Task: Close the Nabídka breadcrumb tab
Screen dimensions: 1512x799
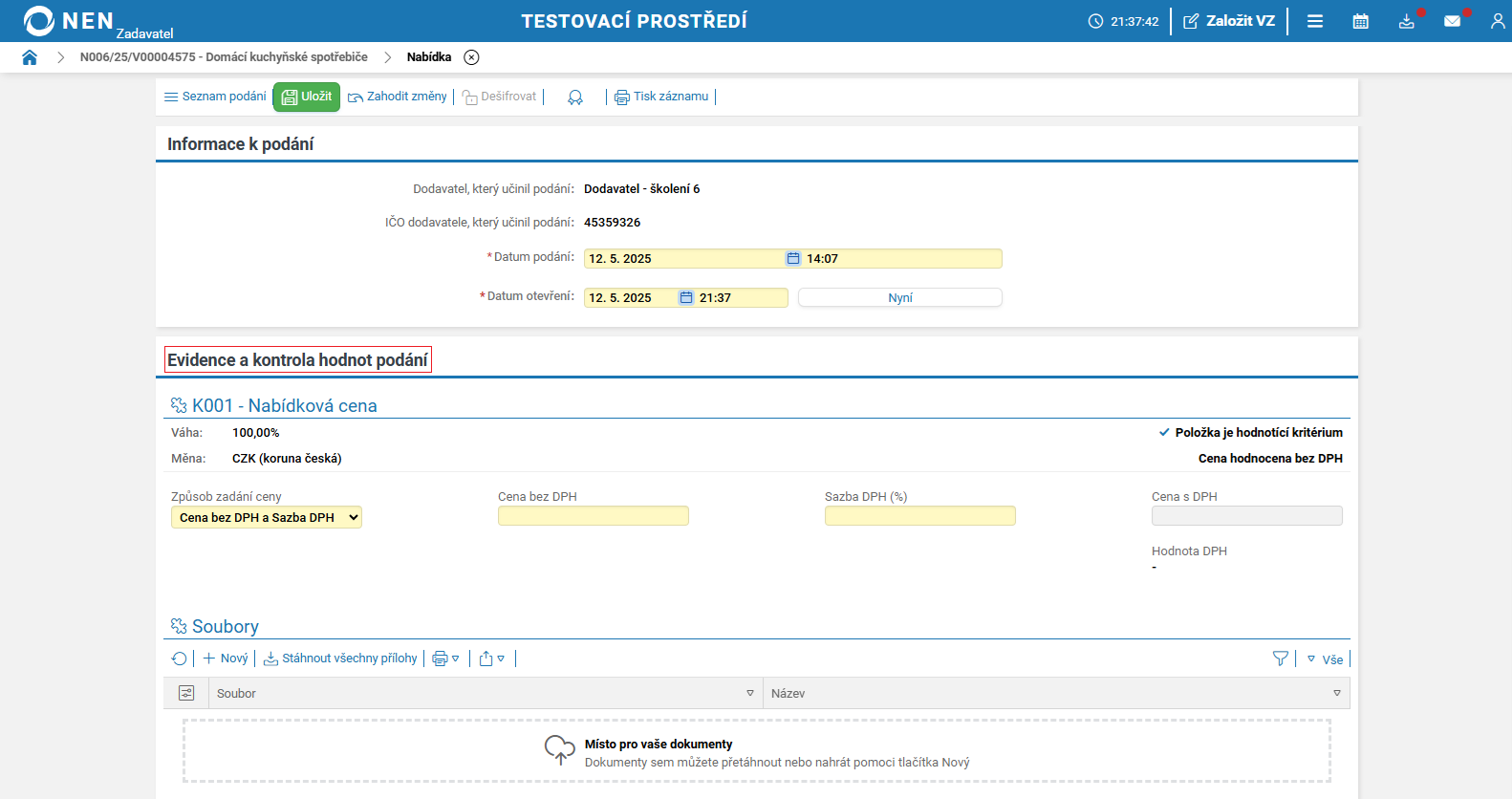Action: click(x=471, y=57)
